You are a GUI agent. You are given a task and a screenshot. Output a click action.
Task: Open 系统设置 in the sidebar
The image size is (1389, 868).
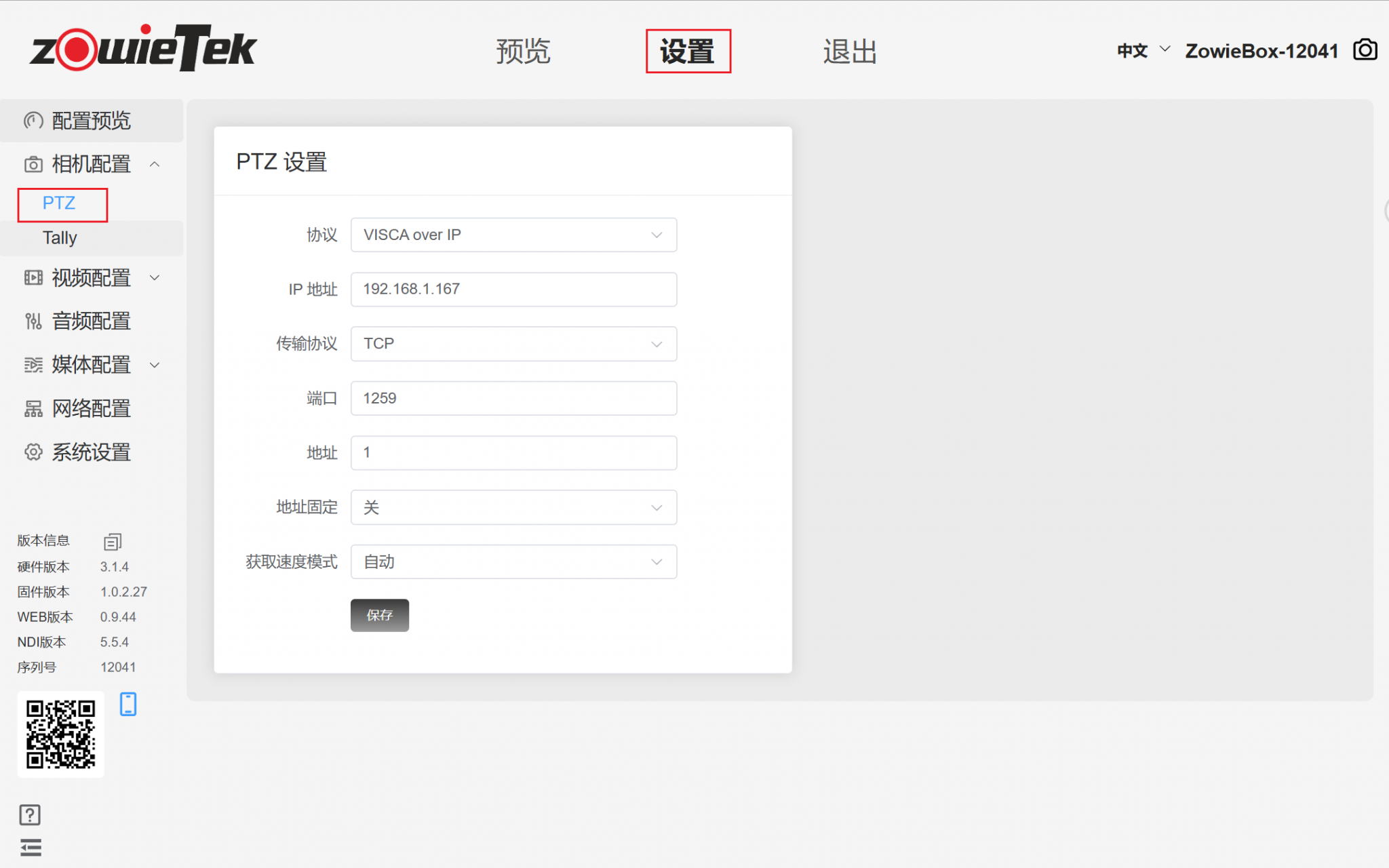coord(92,452)
